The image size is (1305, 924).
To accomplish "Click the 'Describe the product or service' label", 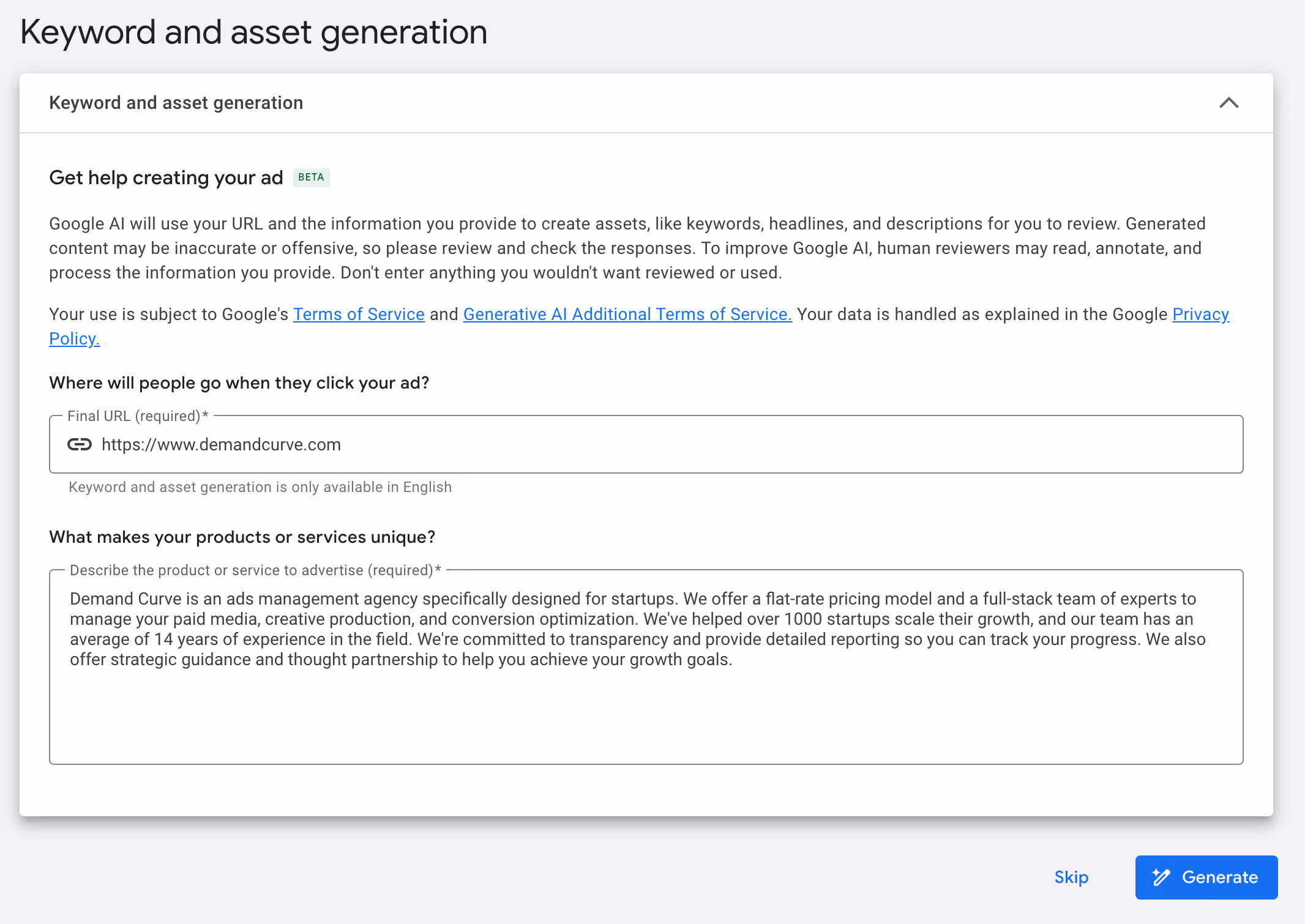I will pyautogui.click(x=255, y=570).
